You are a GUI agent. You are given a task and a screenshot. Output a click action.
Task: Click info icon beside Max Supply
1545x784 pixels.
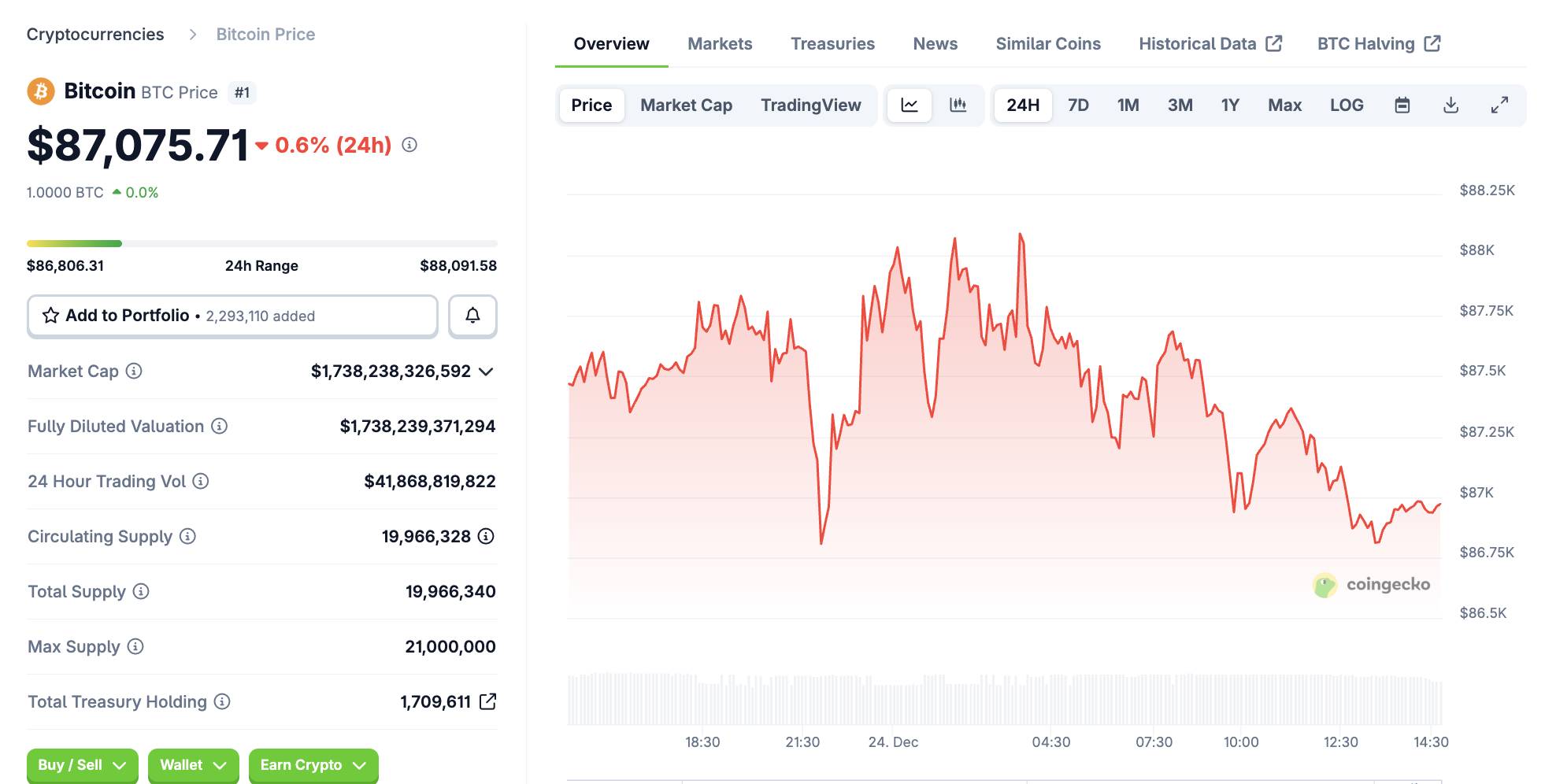pyautogui.click(x=135, y=646)
